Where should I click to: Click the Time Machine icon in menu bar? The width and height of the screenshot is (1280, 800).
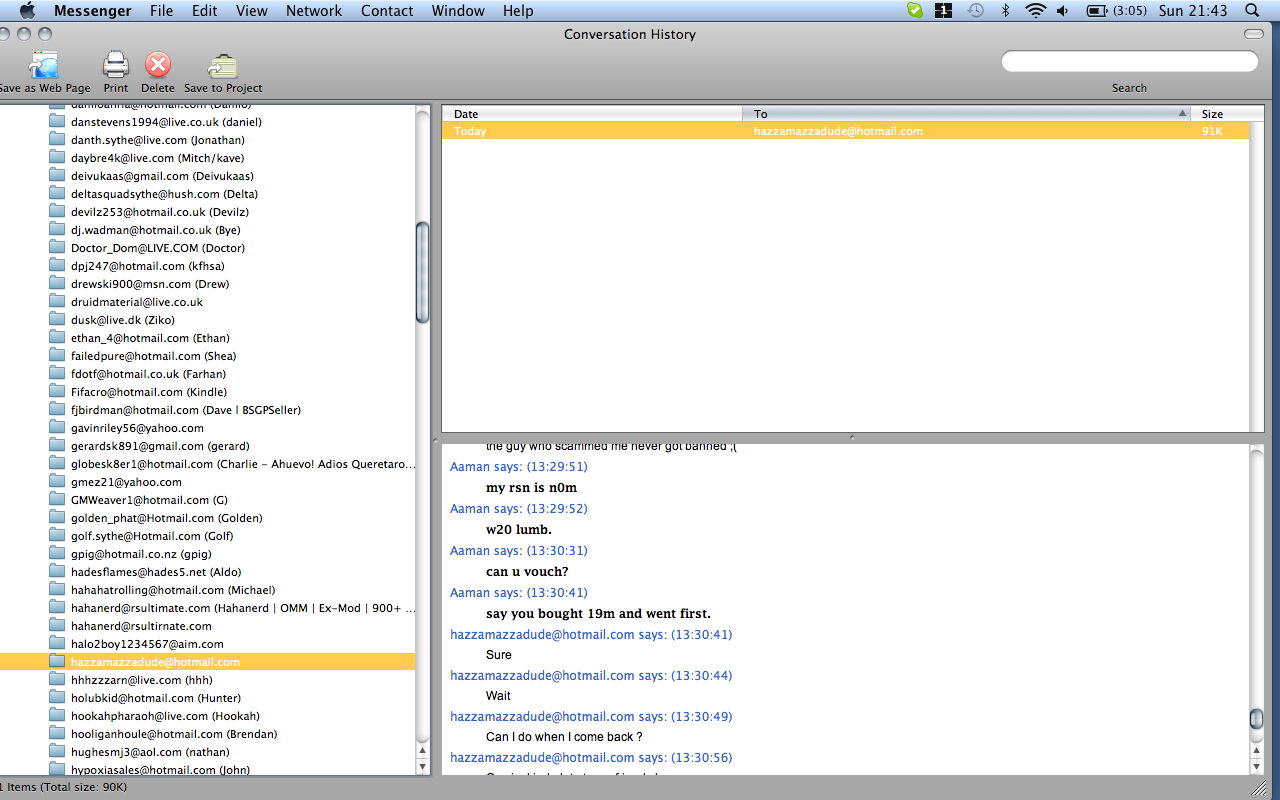tap(975, 11)
